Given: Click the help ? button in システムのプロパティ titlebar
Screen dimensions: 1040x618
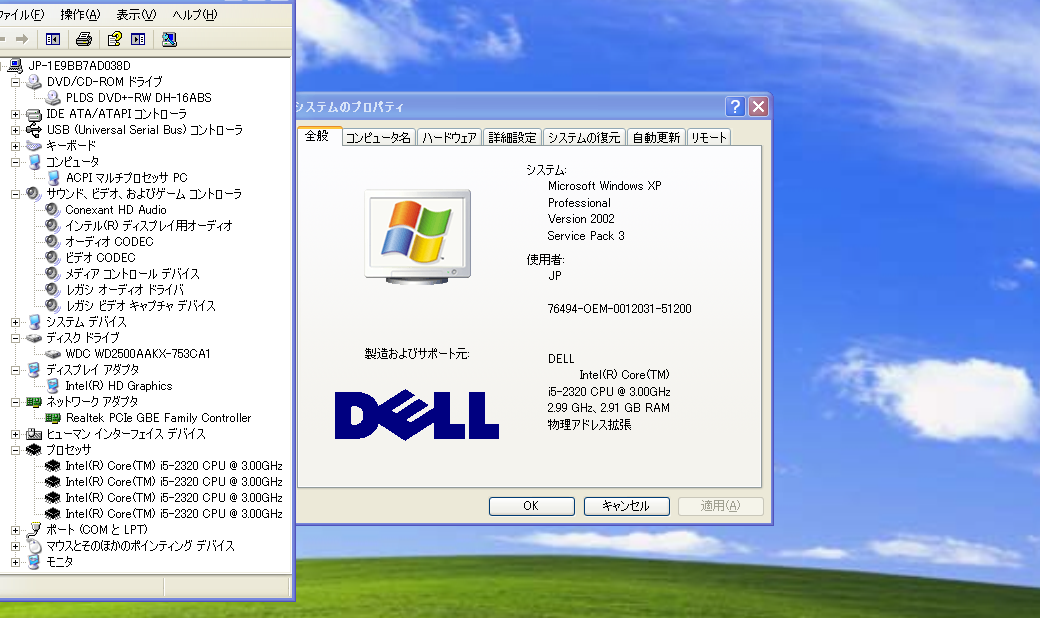Looking at the screenshot, I should click(735, 107).
